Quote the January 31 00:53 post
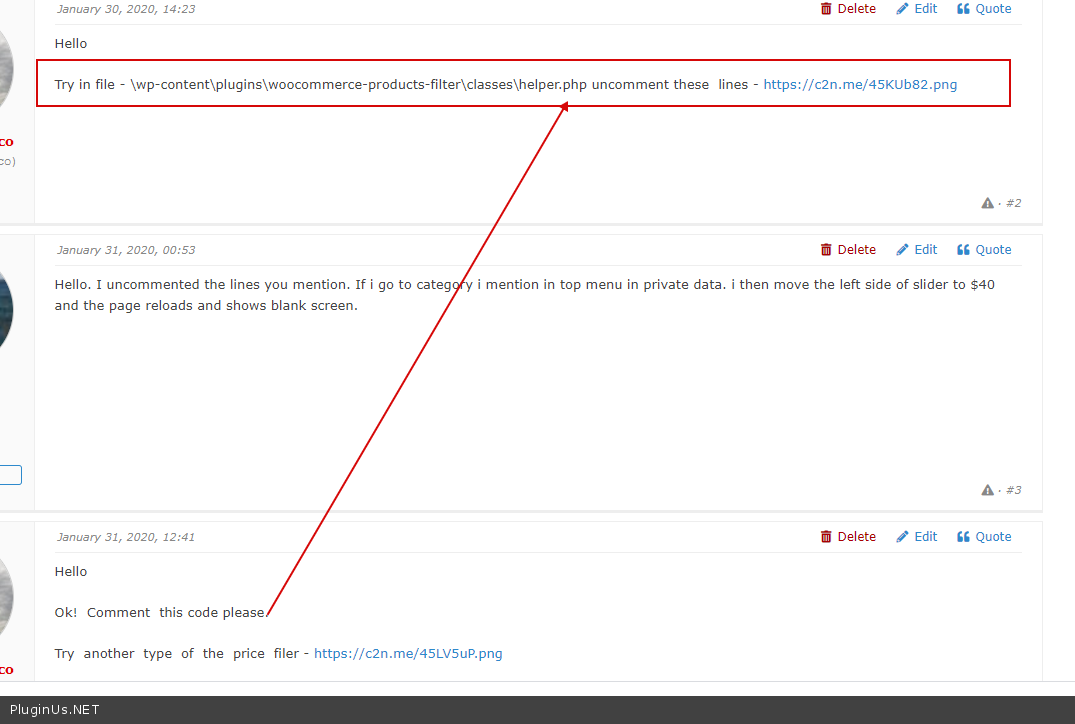 [x=984, y=250]
